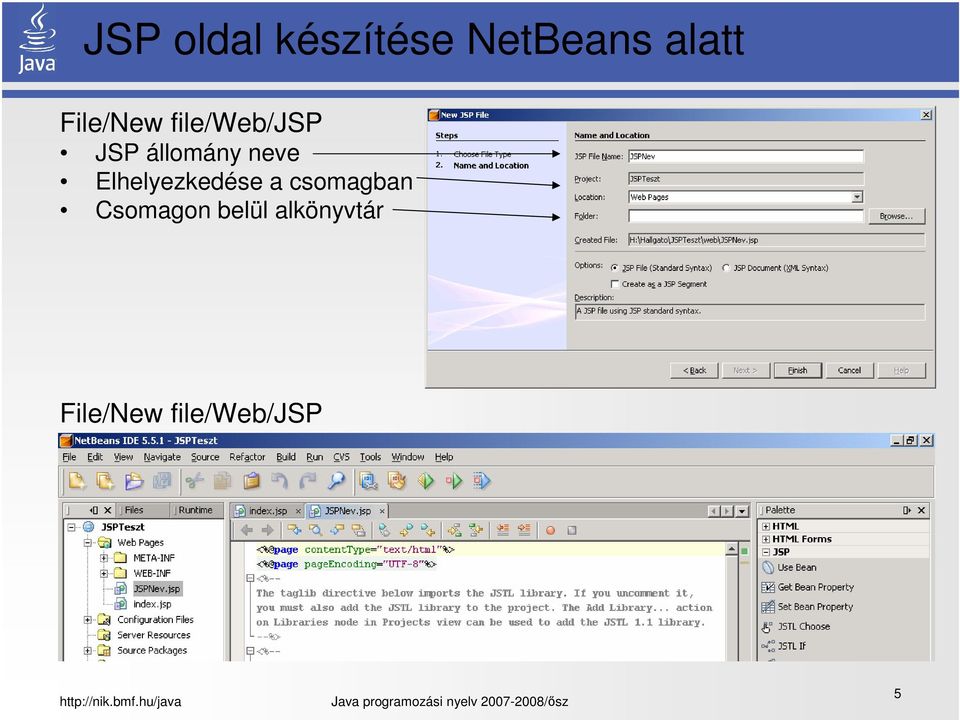Screen dimensions: 960x720
Task: Close the JSPNev.jsp editor tab
Action: tap(382, 511)
